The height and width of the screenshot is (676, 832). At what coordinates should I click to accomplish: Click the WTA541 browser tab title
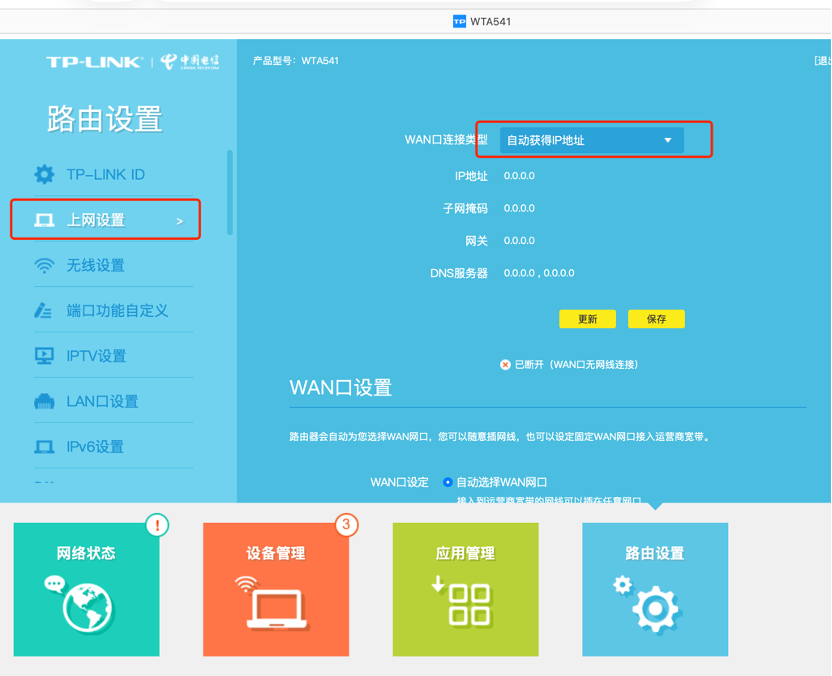coord(490,22)
